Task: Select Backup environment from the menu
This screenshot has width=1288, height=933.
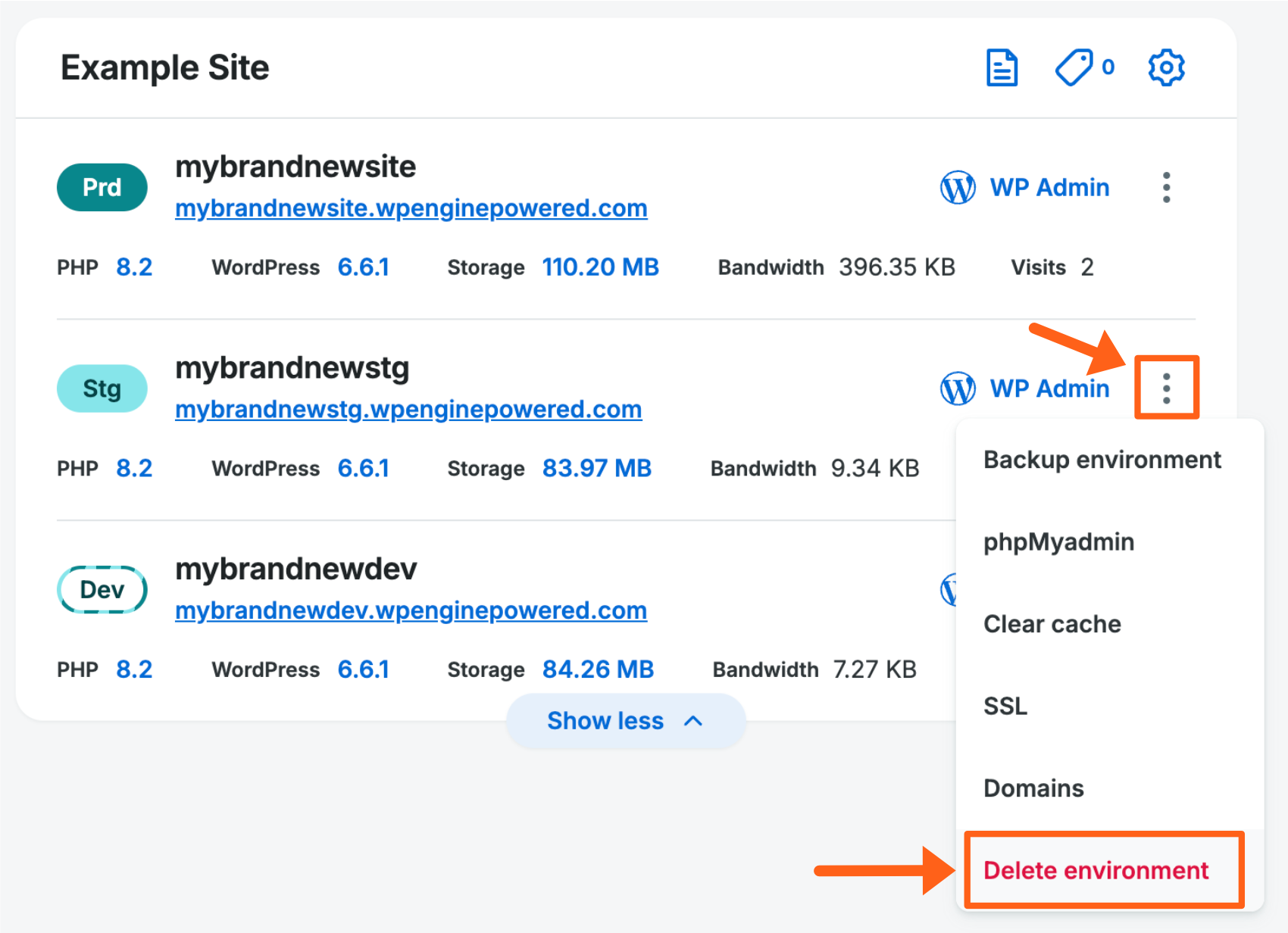Action: click(1102, 459)
